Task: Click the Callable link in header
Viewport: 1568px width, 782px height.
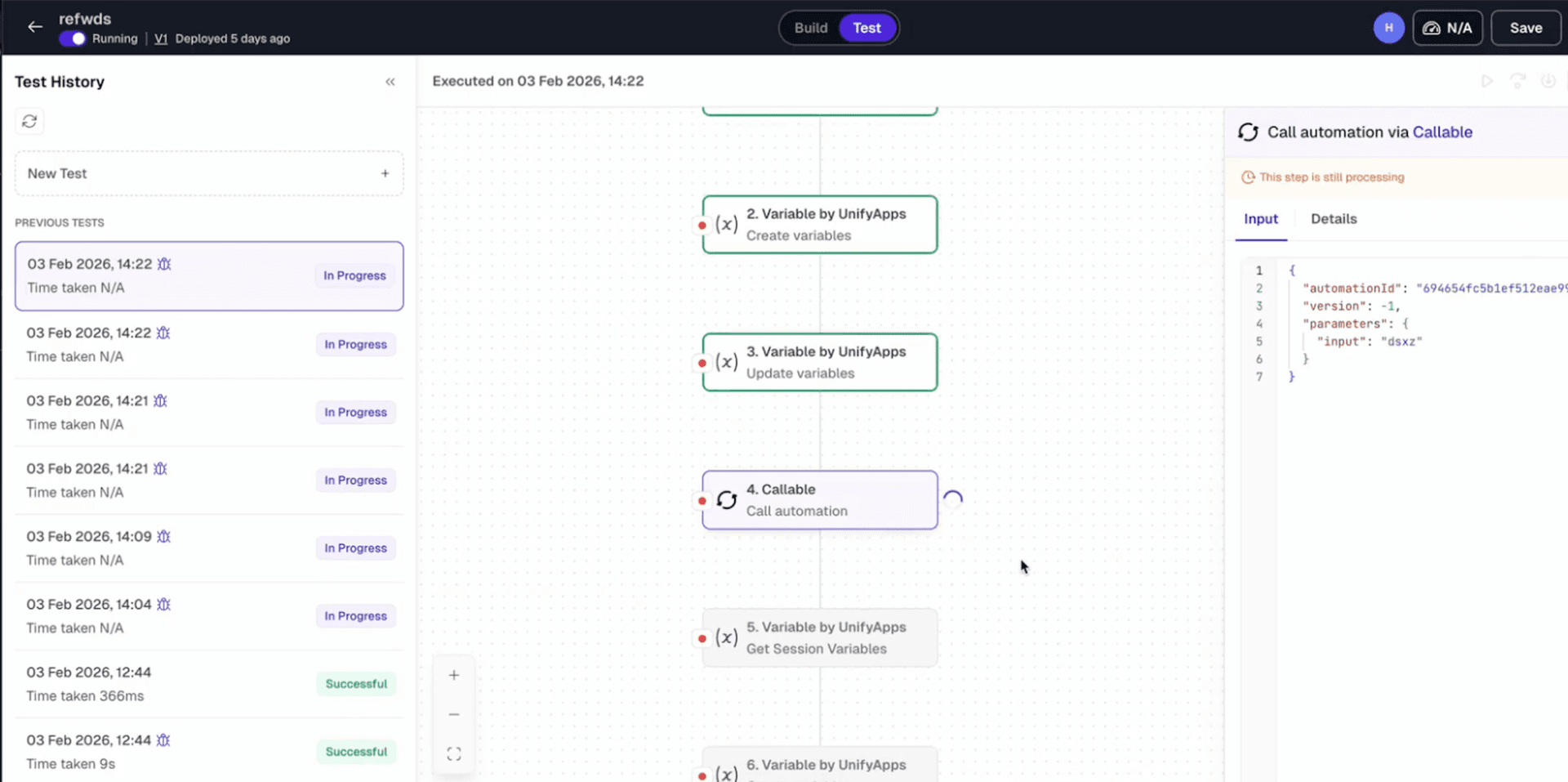Action: [x=1442, y=132]
